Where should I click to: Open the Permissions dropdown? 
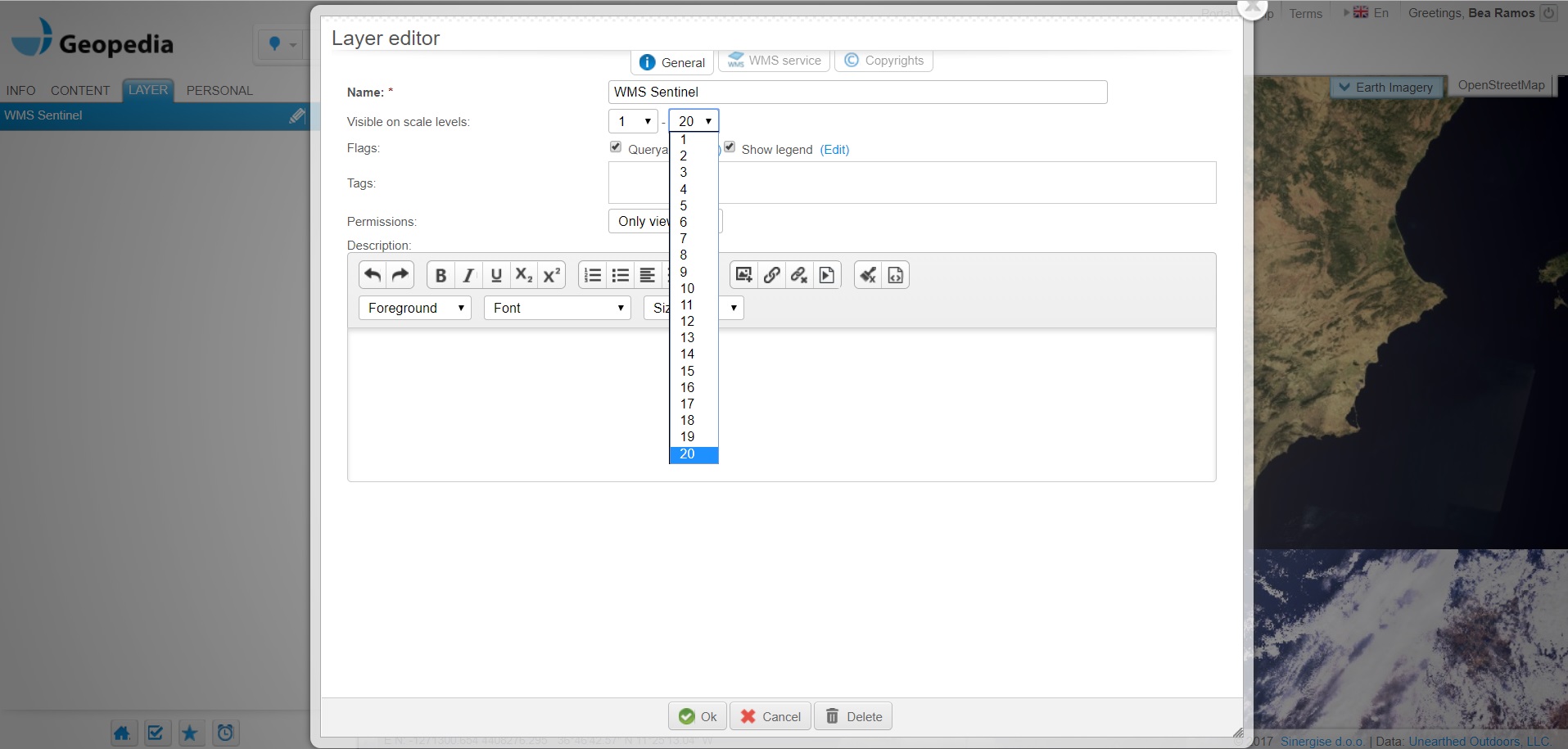pos(665,221)
